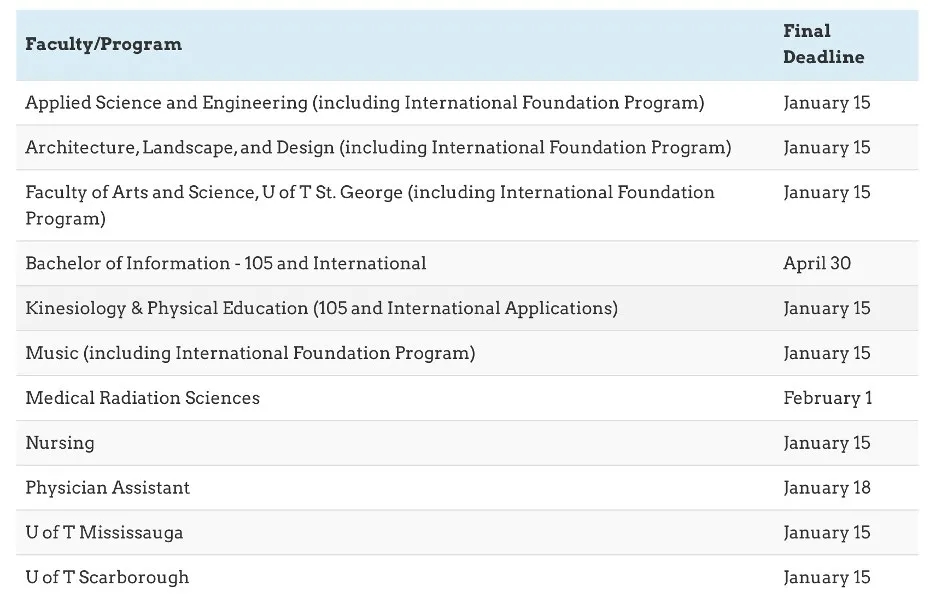Viewport: 936px width, 609px height.
Task: Click the January 18 deadline cell
Action: click(x=827, y=488)
